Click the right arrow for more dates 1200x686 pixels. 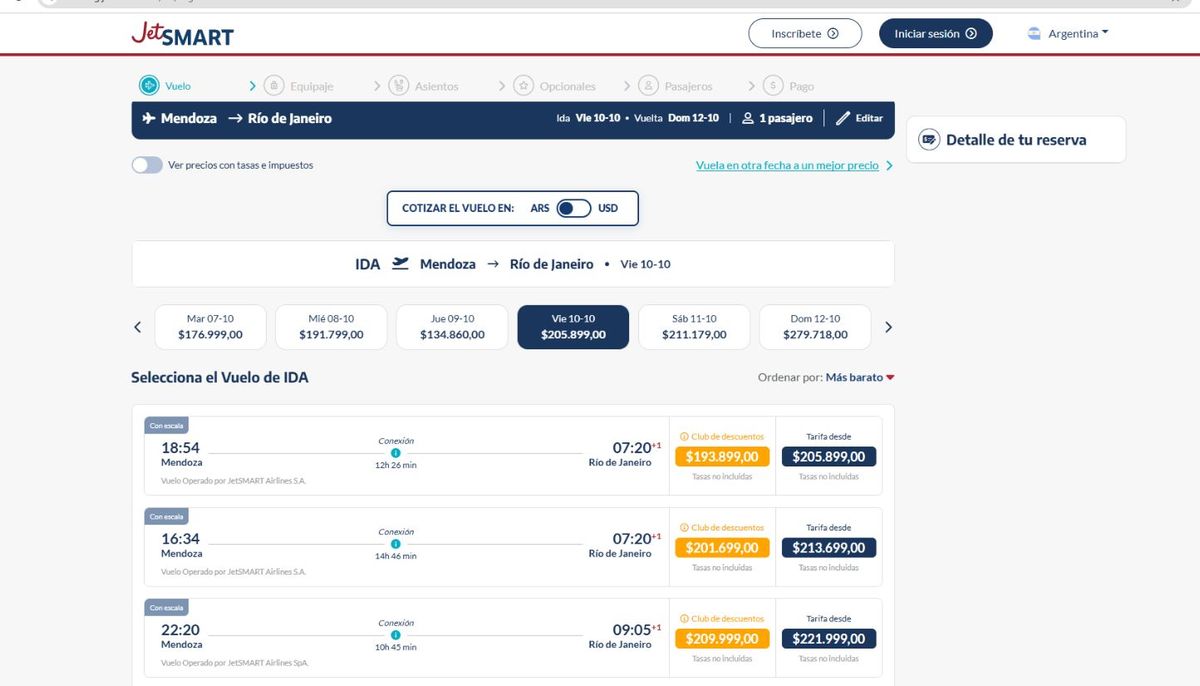click(x=888, y=326)
